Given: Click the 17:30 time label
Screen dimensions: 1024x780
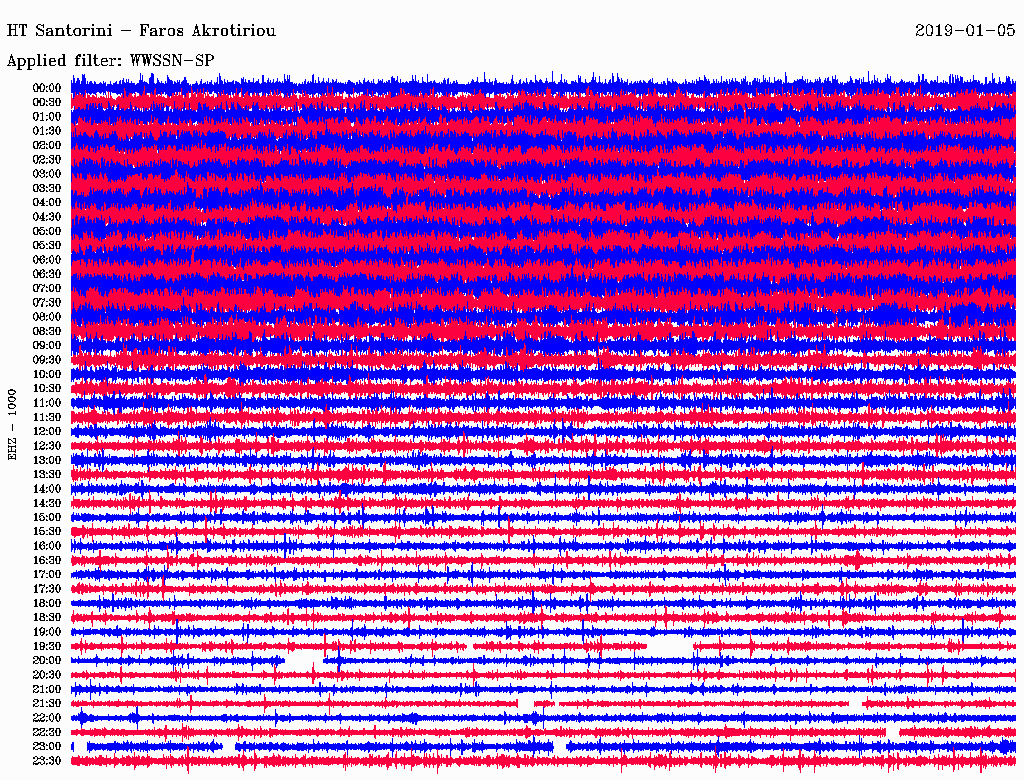Looking at the screenshot, I should click(46, 589).
